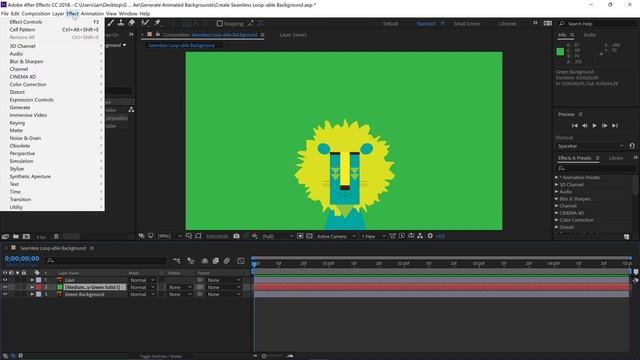Click the timeline current timecode 0;00;00;00
640x360 pixels.
(22, 258)
